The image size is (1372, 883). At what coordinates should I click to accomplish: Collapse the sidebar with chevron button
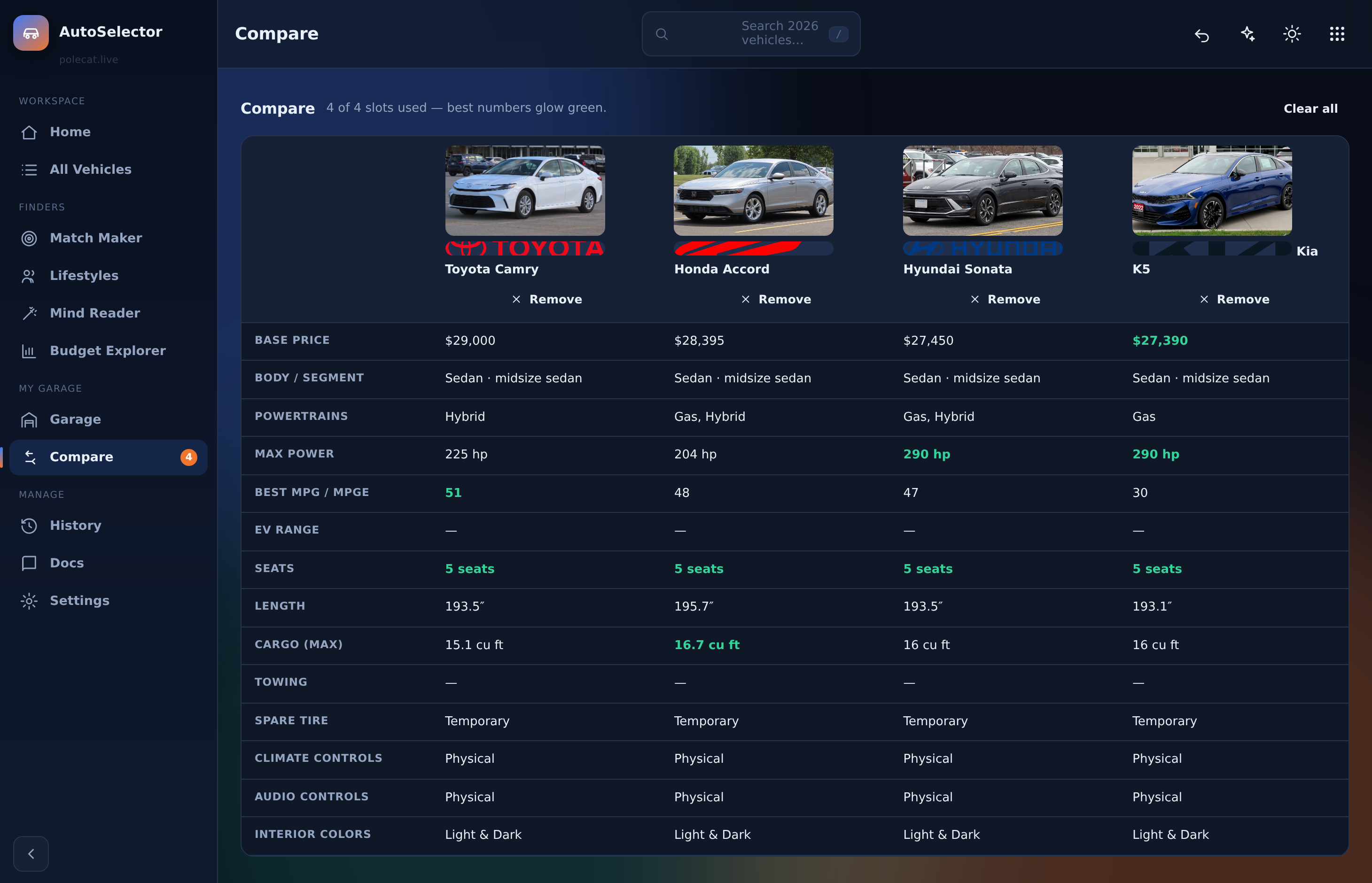pos(31,854)
